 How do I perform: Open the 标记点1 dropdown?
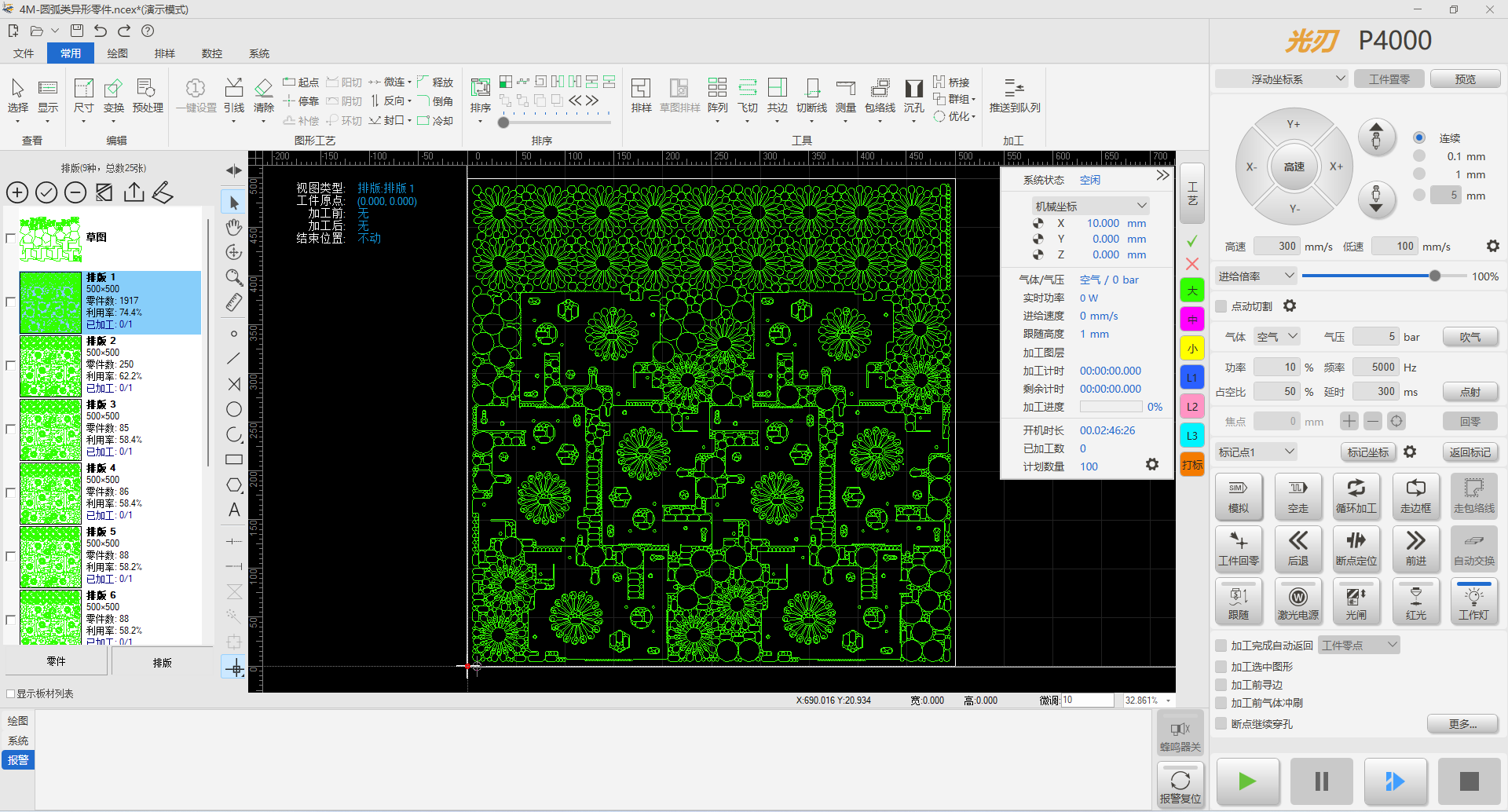click(1255, 452)
